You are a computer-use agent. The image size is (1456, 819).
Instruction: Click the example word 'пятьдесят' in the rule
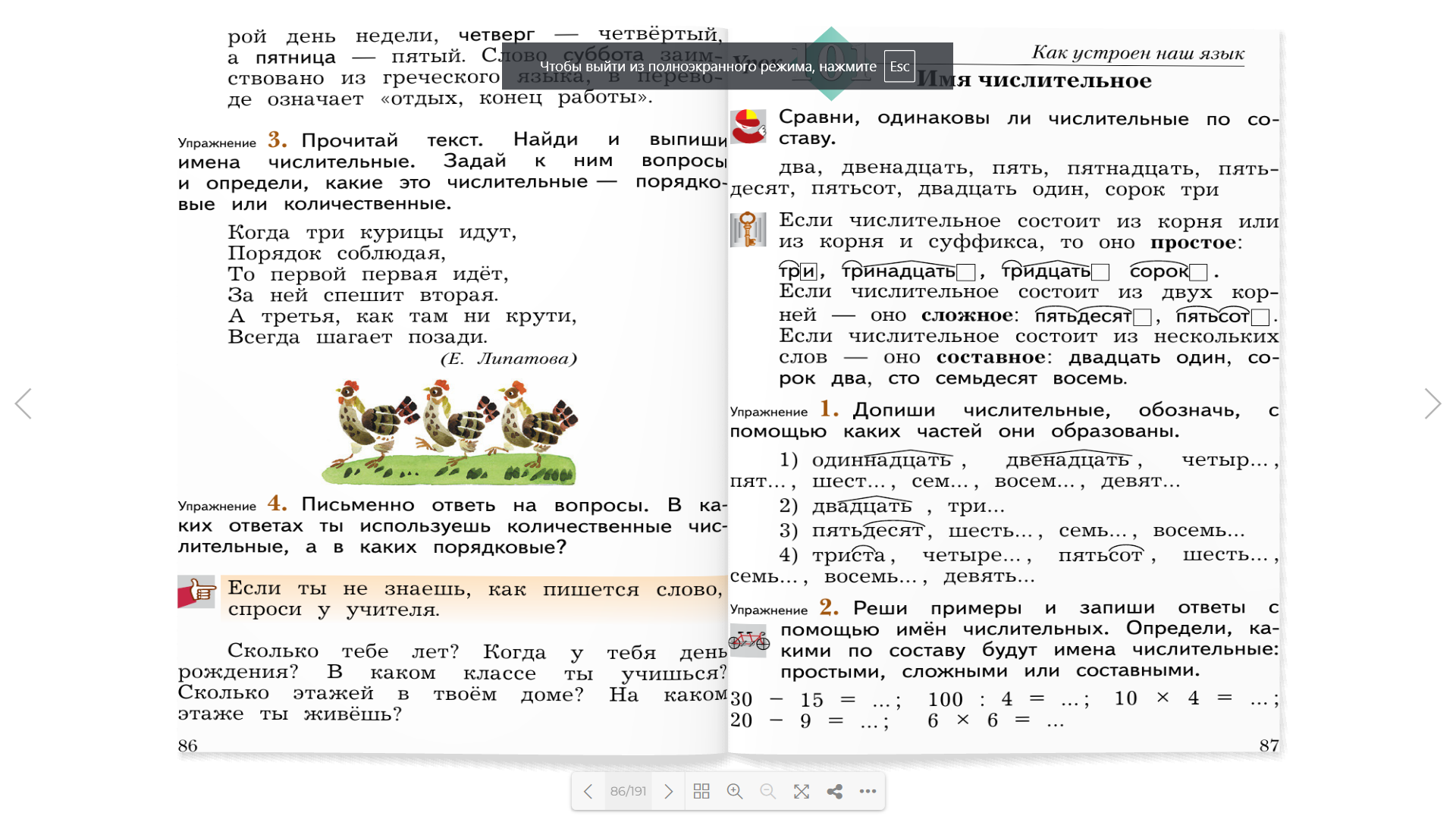(x=1083, y=316)
